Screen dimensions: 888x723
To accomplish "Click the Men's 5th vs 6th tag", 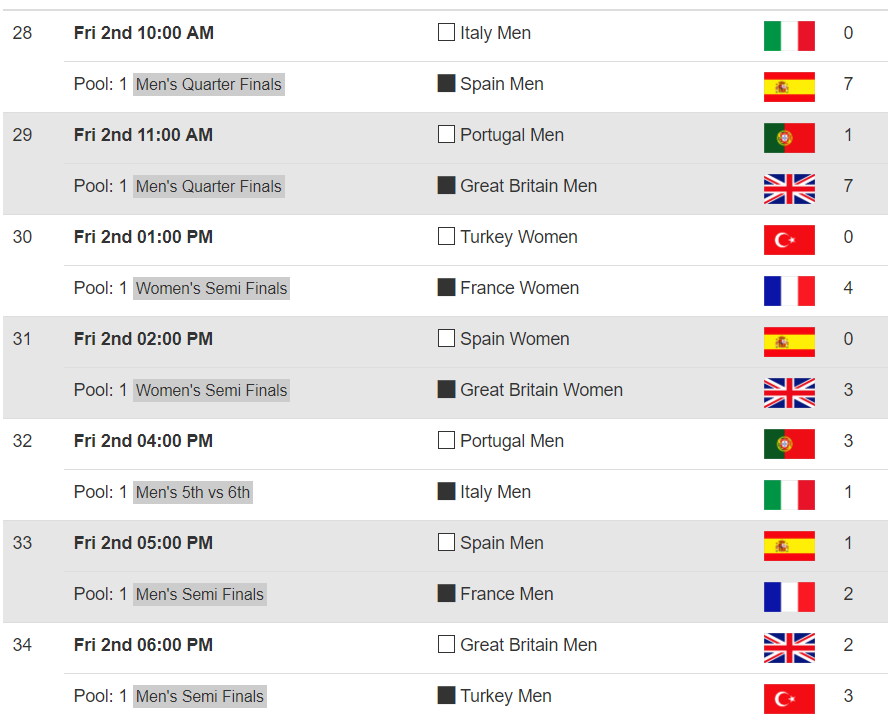I will [193, 492].
